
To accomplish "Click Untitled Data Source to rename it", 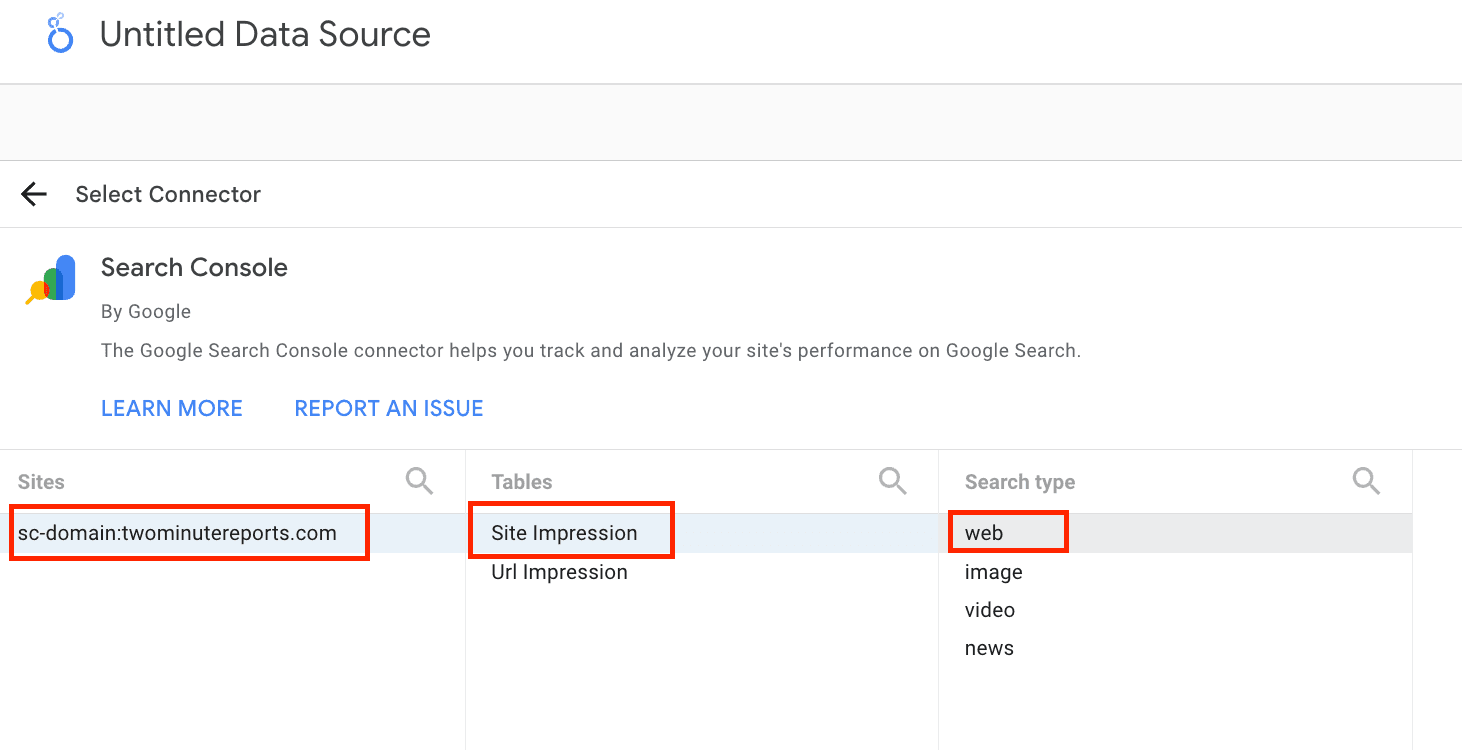I will click(264, 33).
